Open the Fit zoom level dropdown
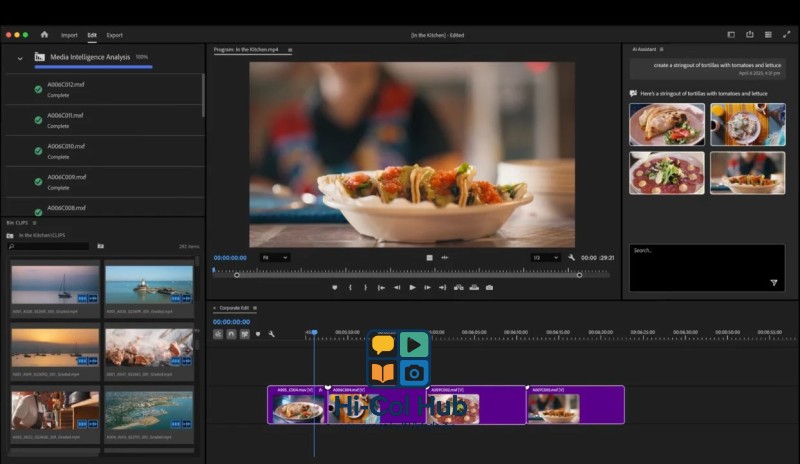800x464 pixels. (274, 257)
